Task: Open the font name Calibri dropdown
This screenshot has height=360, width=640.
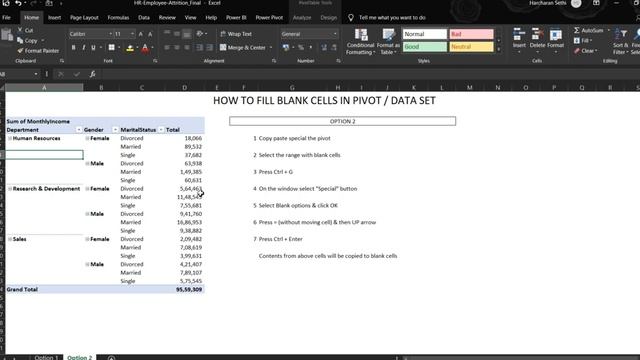Action: click(110, 34)
